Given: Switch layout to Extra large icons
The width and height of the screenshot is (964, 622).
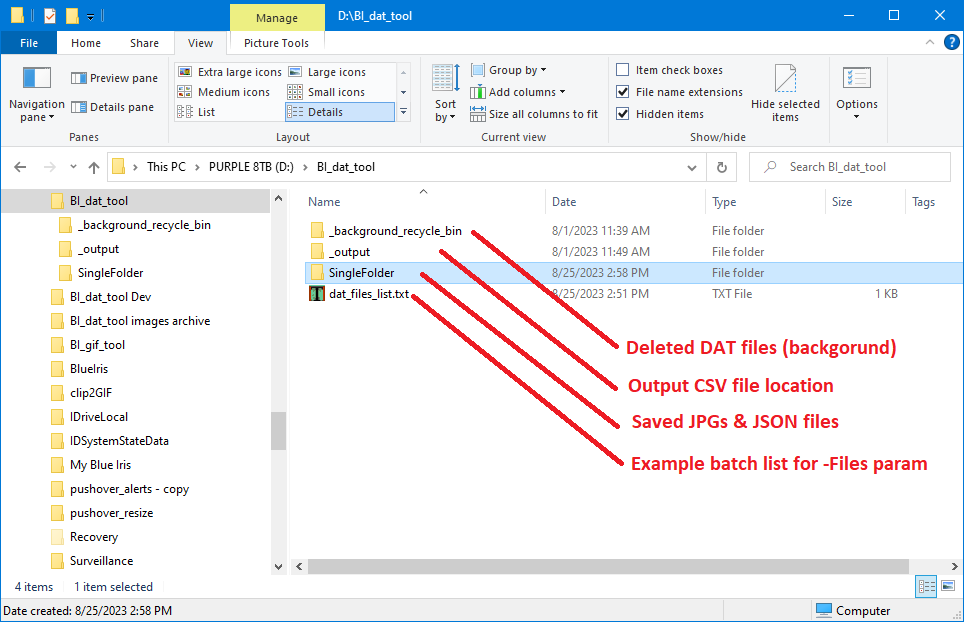Looking at the screenshot, I should (x=229, y=72).
